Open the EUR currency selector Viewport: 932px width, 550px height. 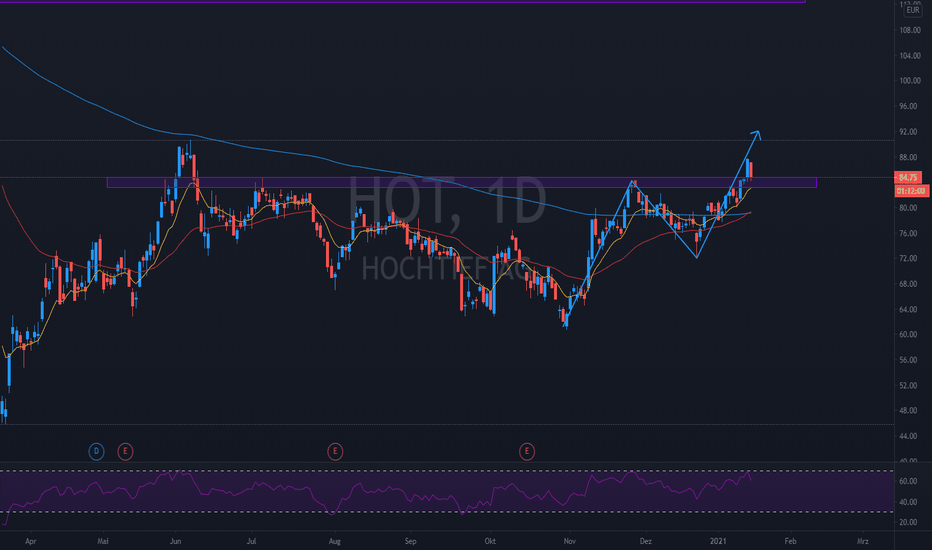(x=912, y=10)
